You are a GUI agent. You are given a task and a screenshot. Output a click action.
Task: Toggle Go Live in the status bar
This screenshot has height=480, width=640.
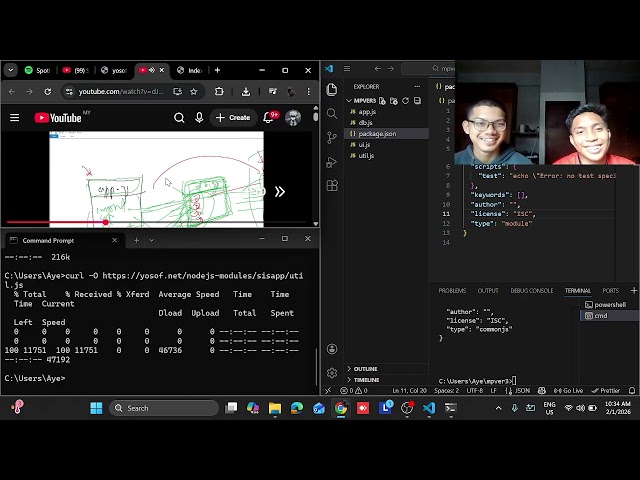pos(568,391)
